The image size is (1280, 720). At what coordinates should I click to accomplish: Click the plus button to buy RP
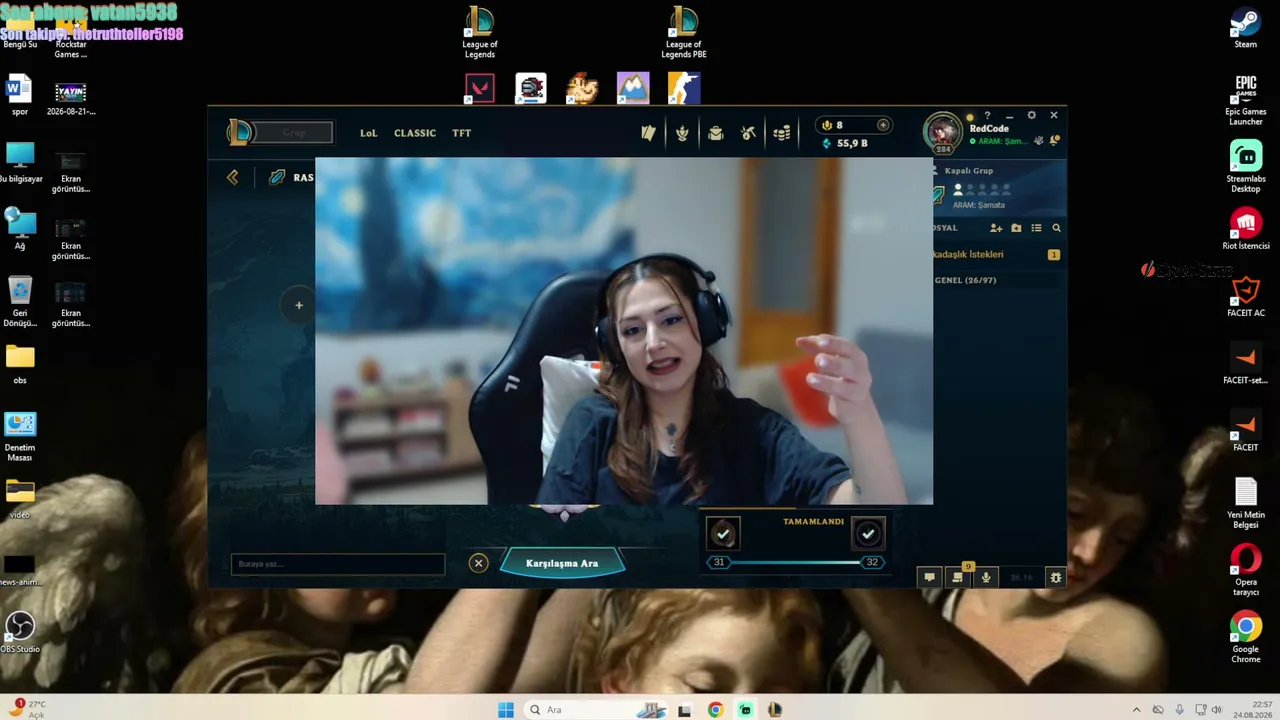[x=883, y=125]
